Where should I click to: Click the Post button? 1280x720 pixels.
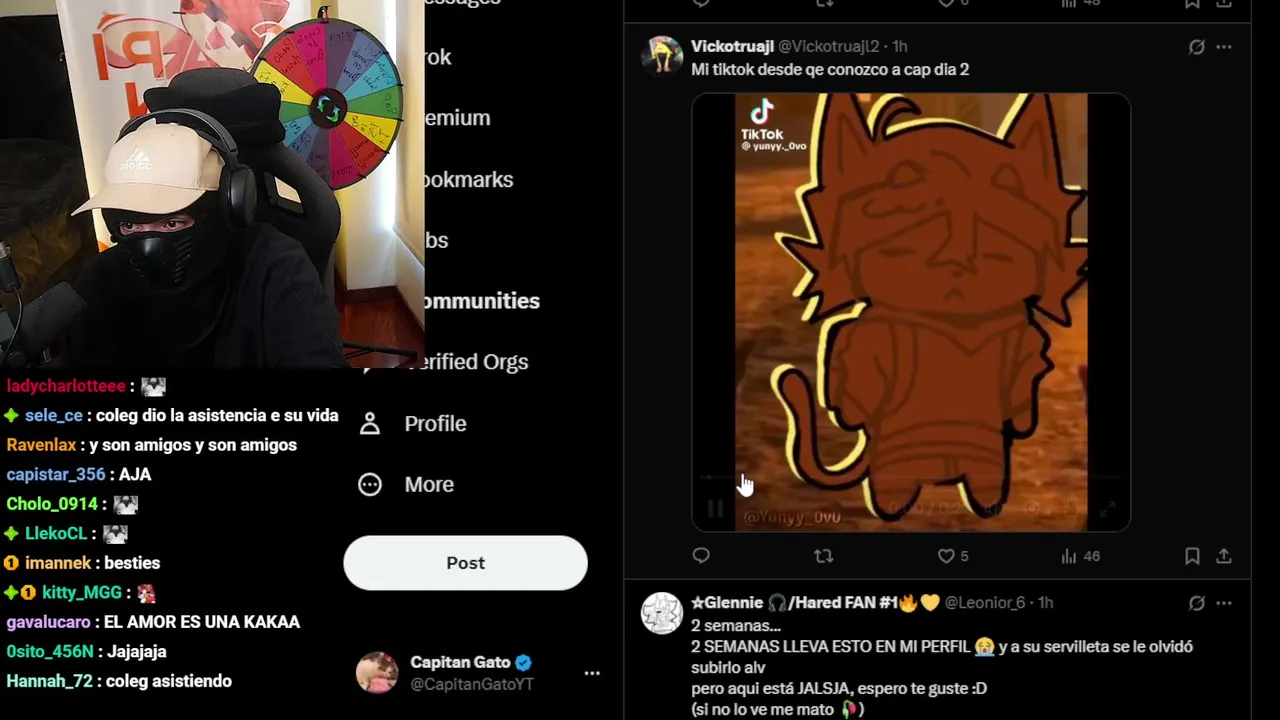coord(465,563)
